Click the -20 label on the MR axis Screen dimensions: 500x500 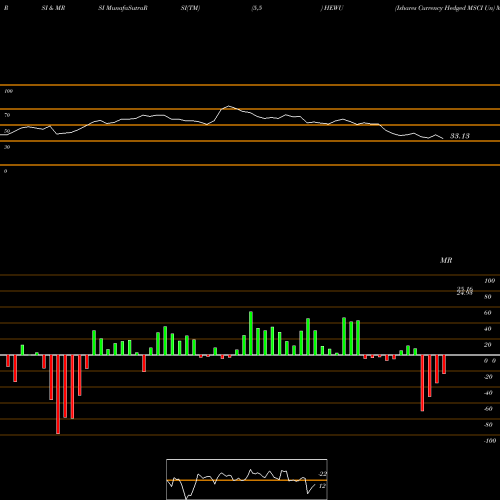(488, 377)
